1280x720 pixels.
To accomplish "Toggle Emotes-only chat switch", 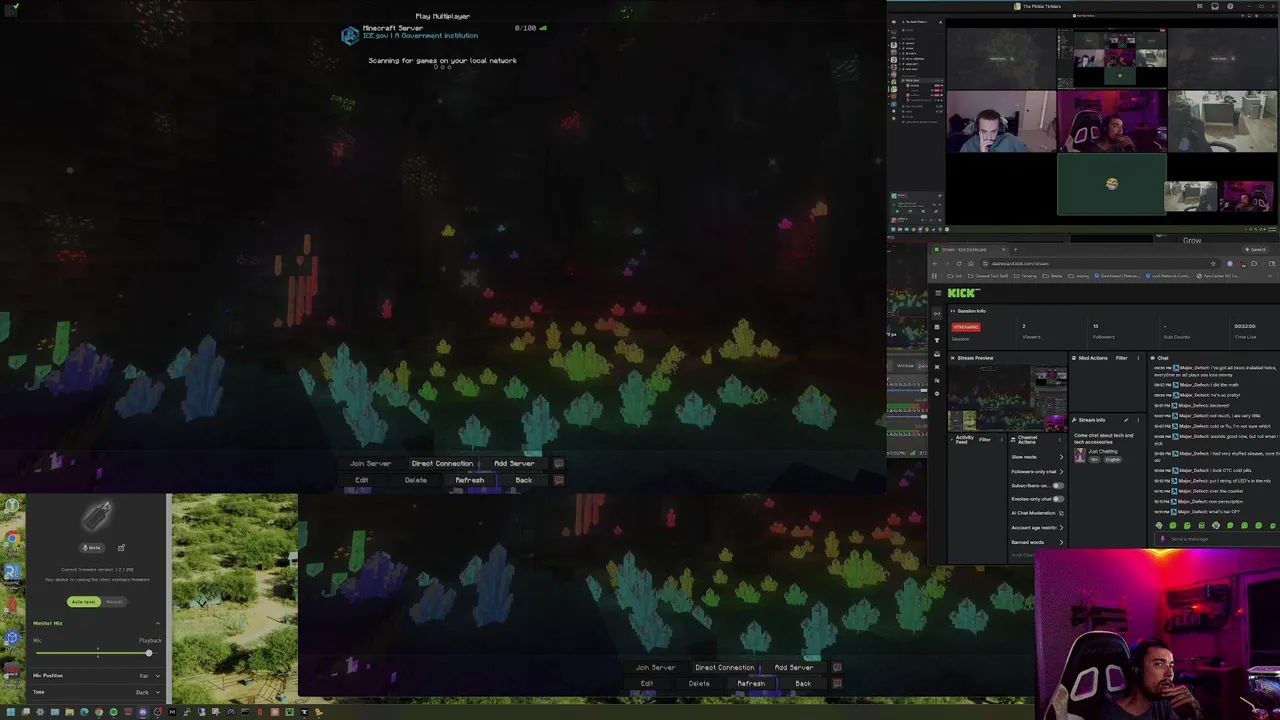I will point(1058,499).
